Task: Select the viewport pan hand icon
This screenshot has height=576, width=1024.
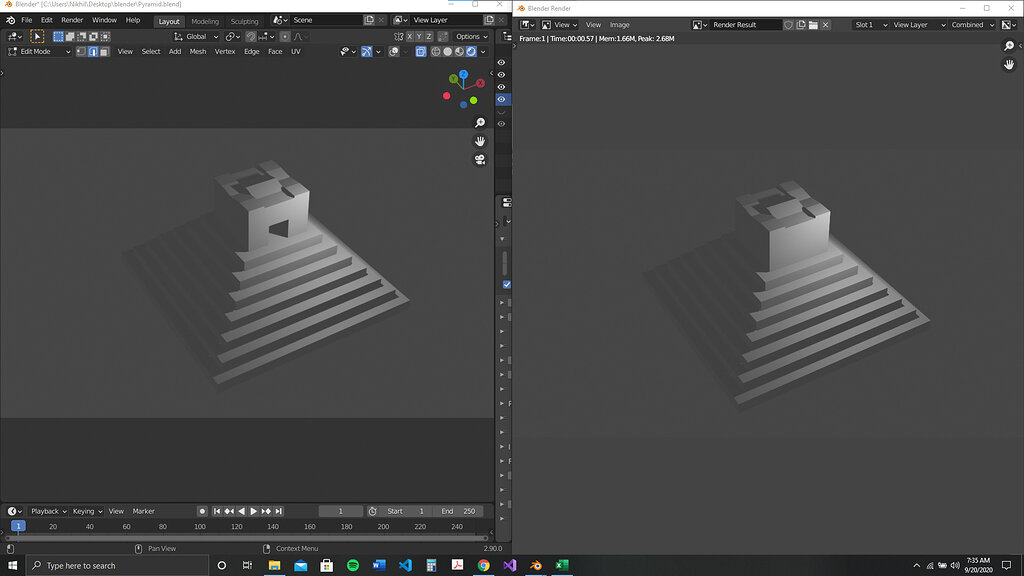Action: click(480, 141)
